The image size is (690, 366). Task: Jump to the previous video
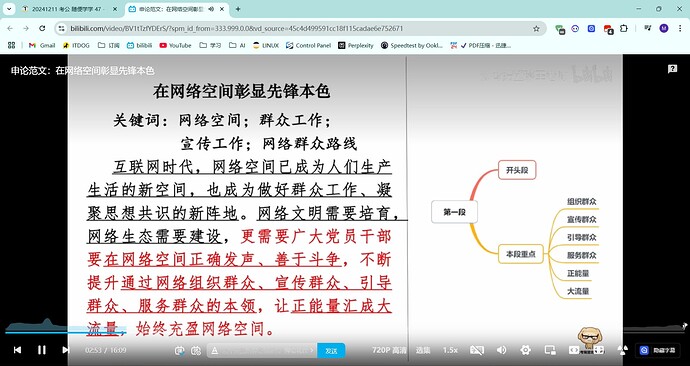point(17,350)
